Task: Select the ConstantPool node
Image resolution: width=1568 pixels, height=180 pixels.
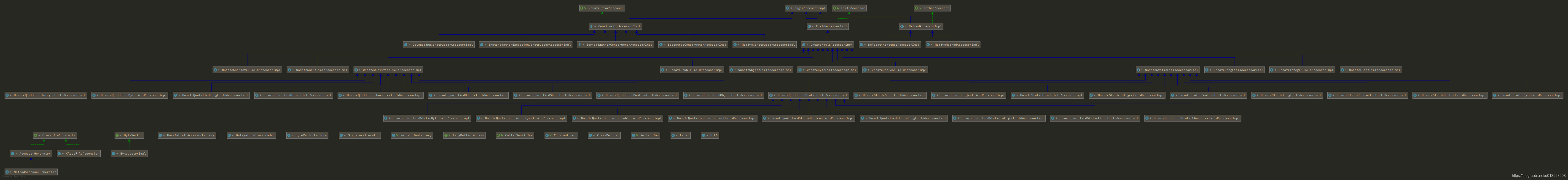Action: (x=561, y=136)
